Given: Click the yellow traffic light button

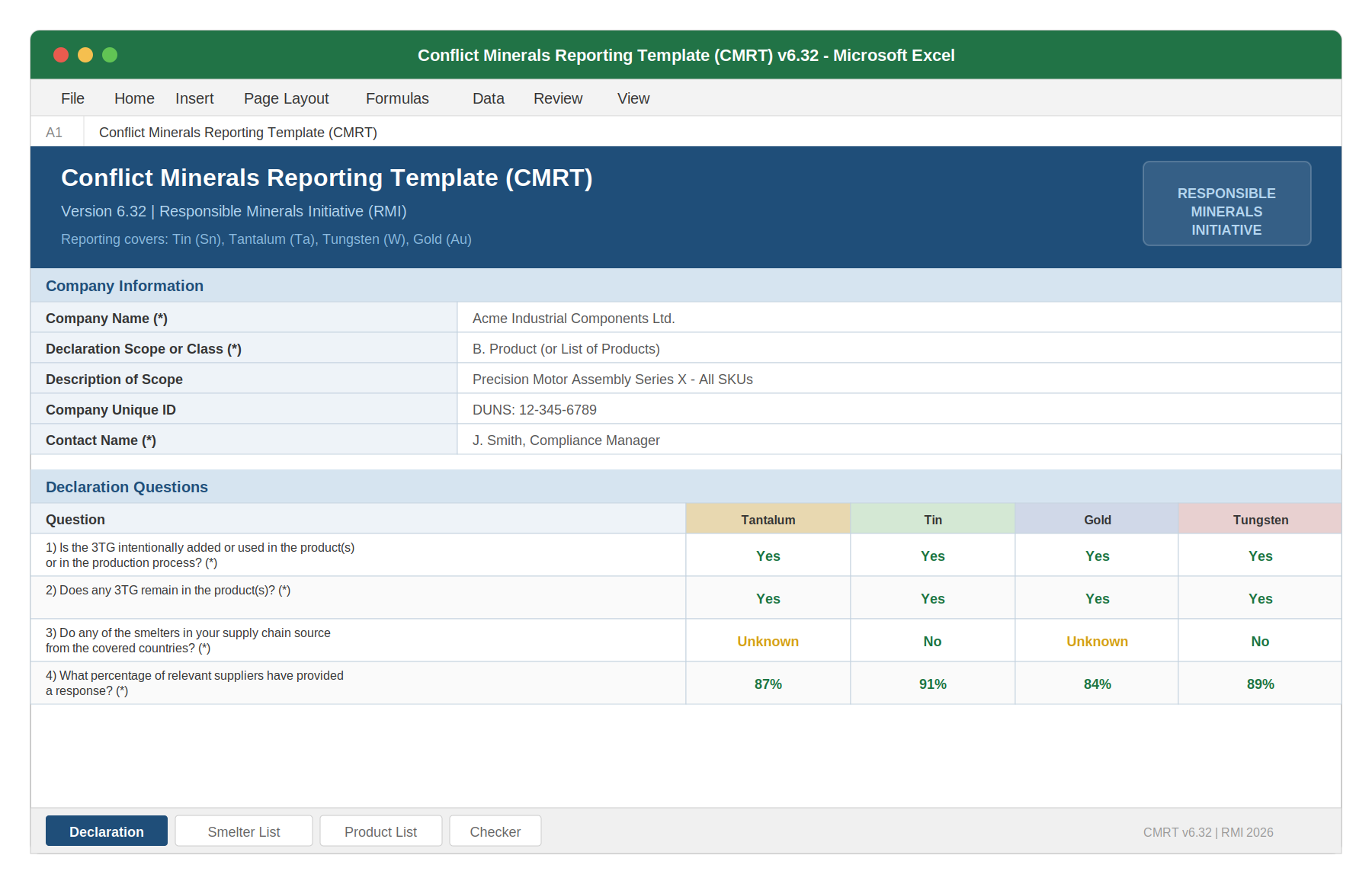Looking at the screenshot, I should pos(85,54).
